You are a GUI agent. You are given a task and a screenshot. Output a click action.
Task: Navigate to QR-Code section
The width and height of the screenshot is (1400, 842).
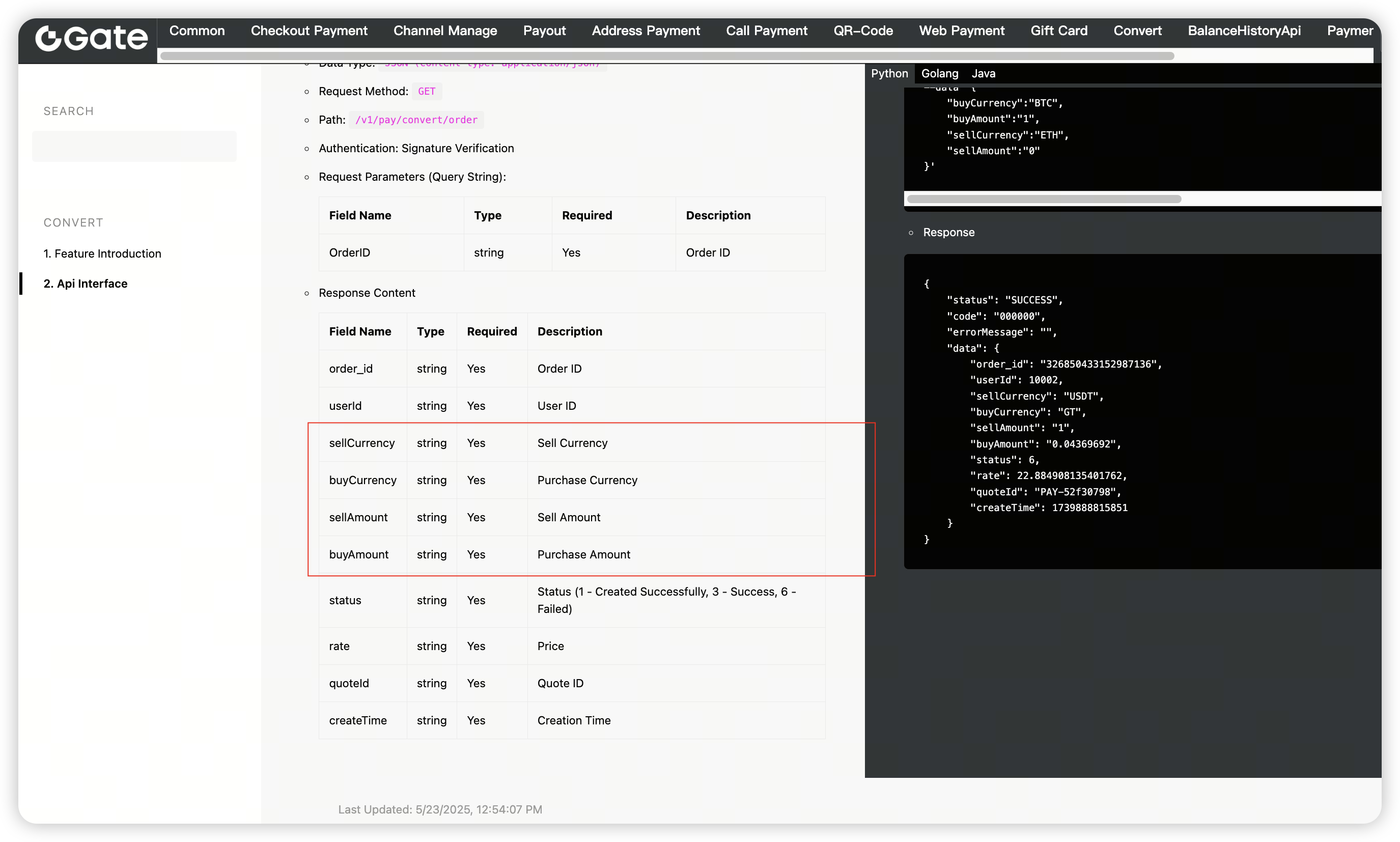[x=863, y=31]
